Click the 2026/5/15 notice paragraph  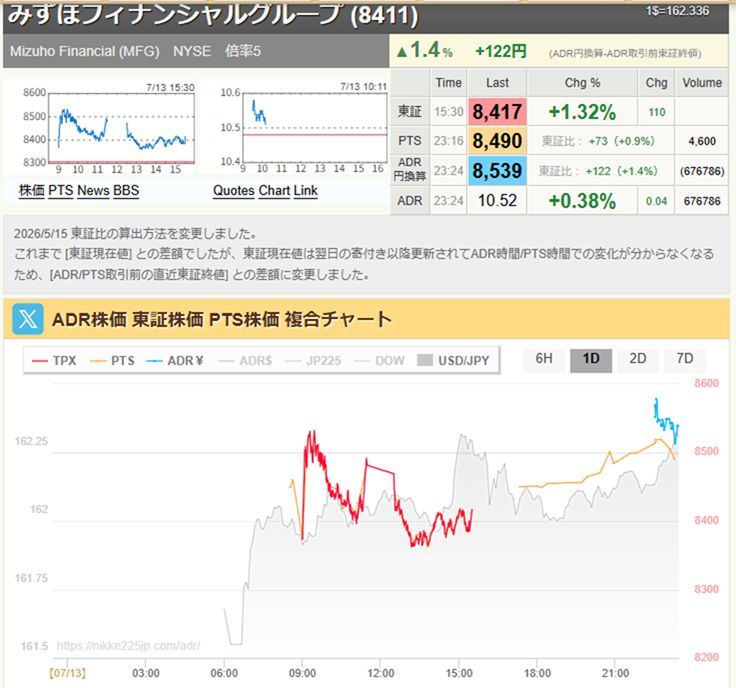(x=364, y=254)
